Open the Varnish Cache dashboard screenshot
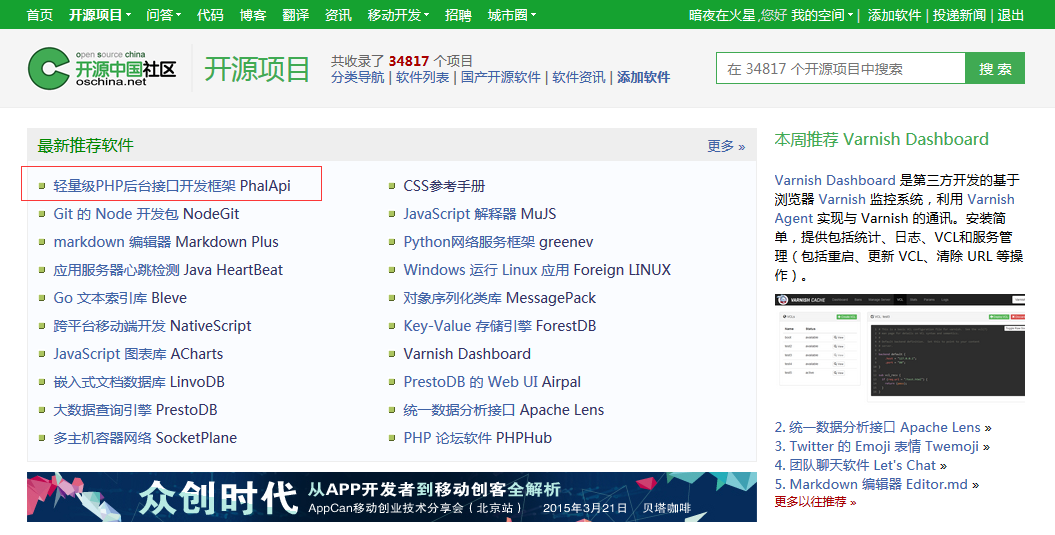Image resolution: width=1055 pixels, height=535 pixels. 900,348
